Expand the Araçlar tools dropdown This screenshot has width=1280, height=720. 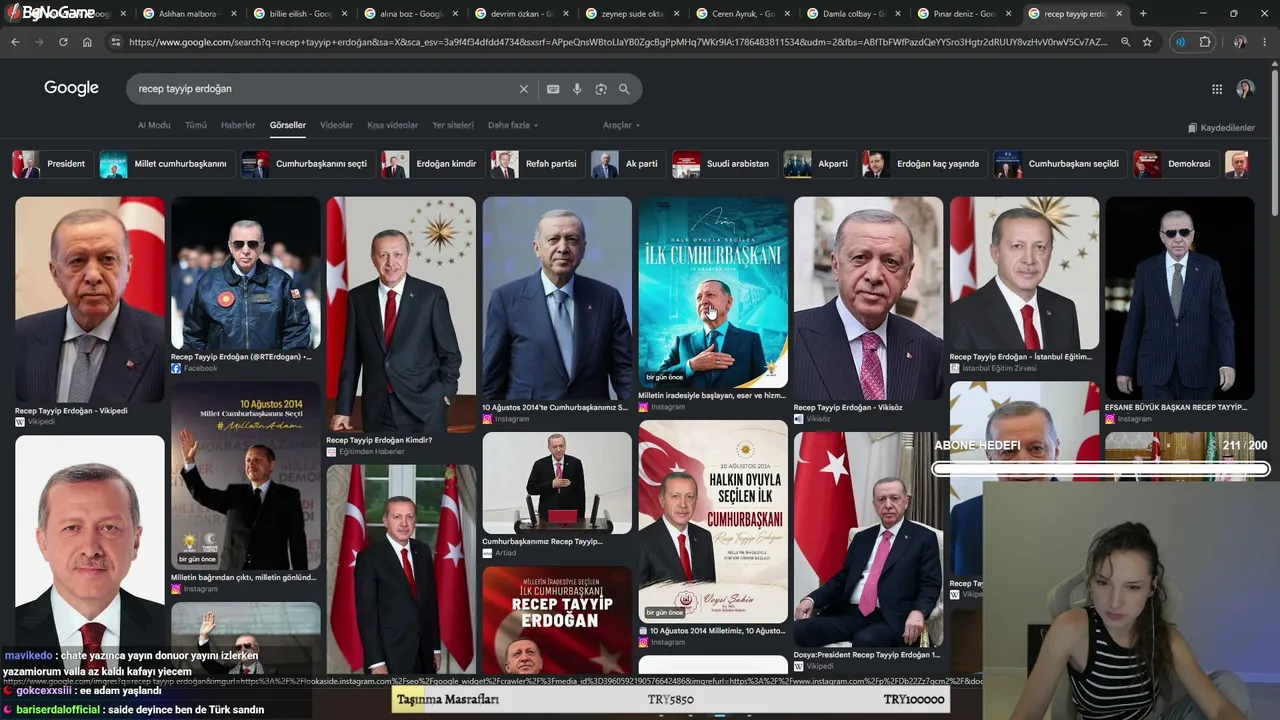621,125
